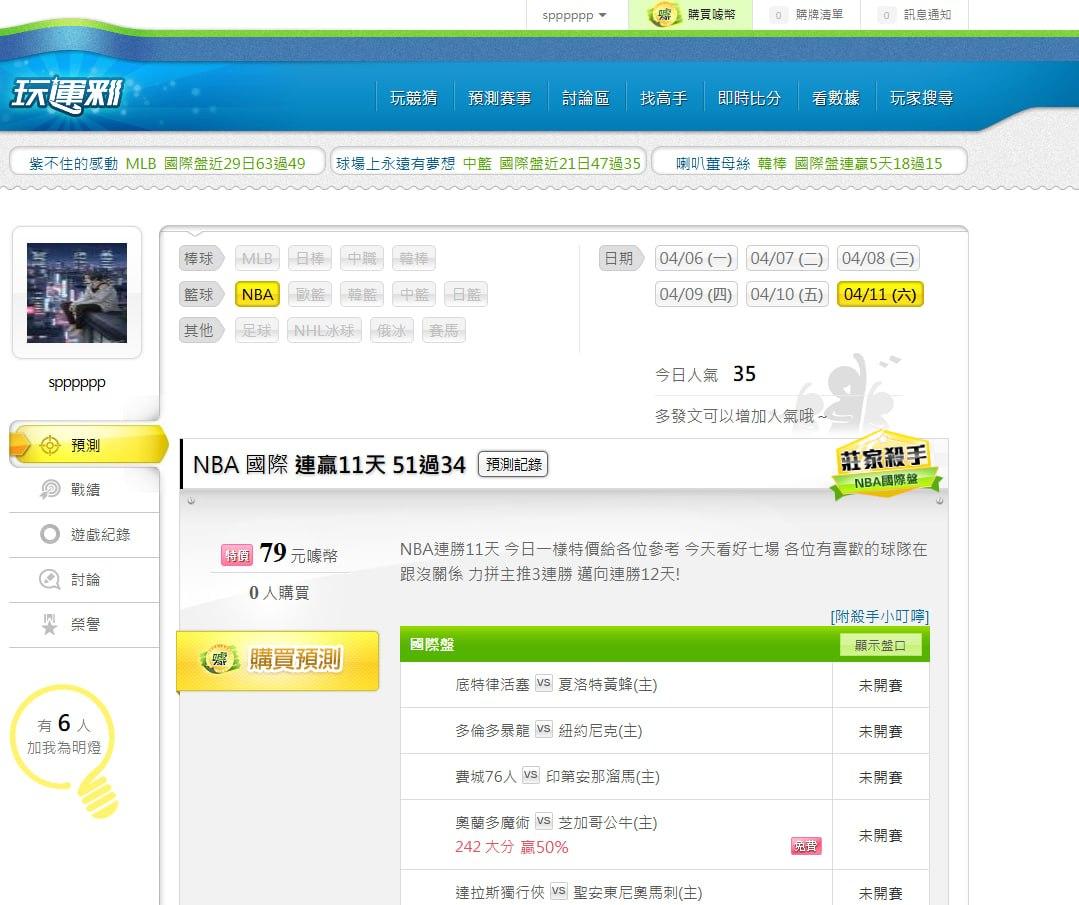Select the 賽馬 filter
Image resolution: width=1079 pixels, height=905 pixels.
pyautogui.click(x=444, y=330)
